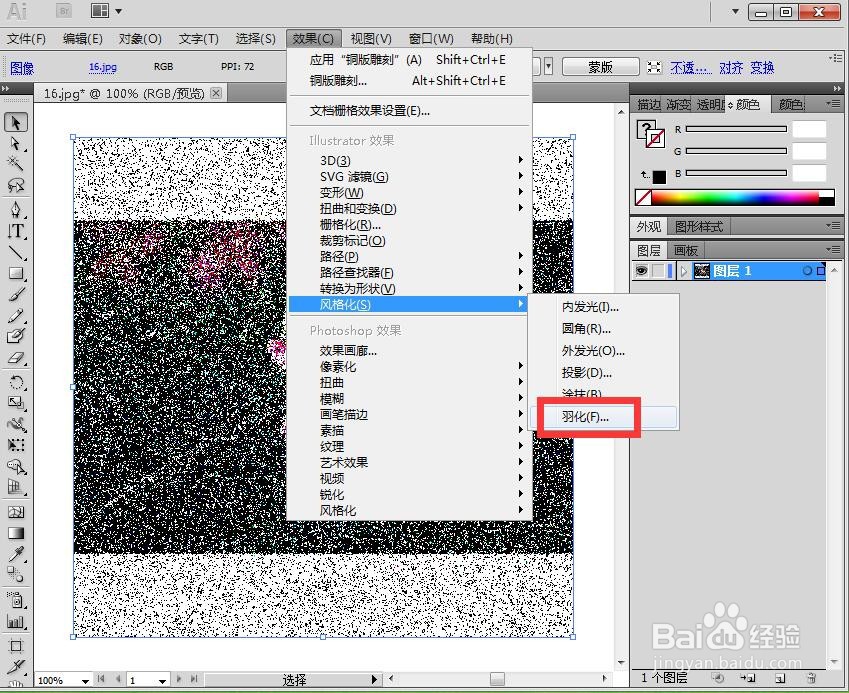The height and width of the screenshot is (693, 849).
Task: Select the Type tool
Action: [x=15, y=232]
